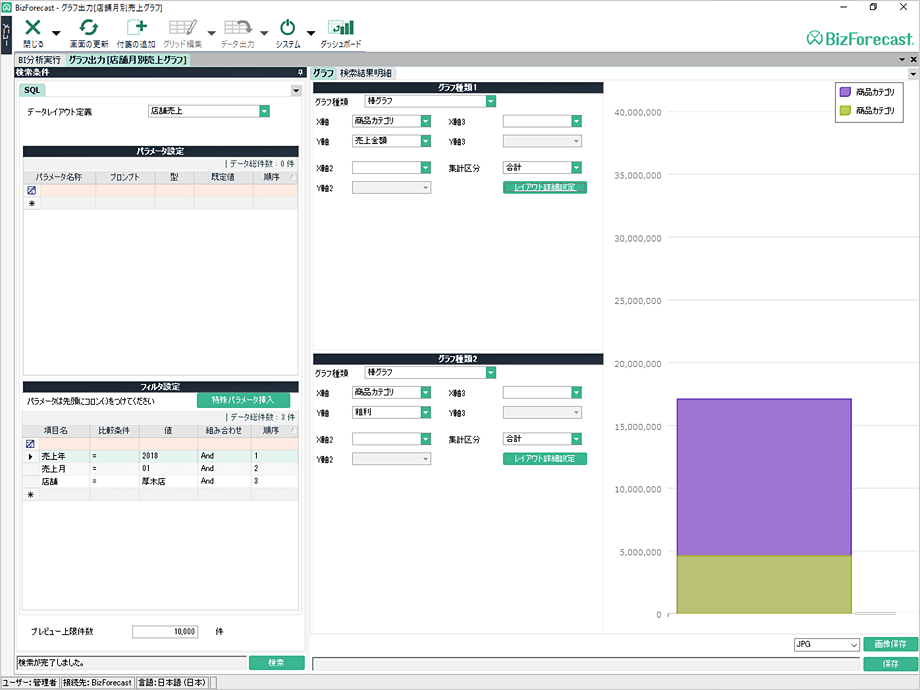Click the new-row asterisk in パラメータ設定 grid
Image resolution: width=920 pixels, height=690 pixels.
click(32, 204)
